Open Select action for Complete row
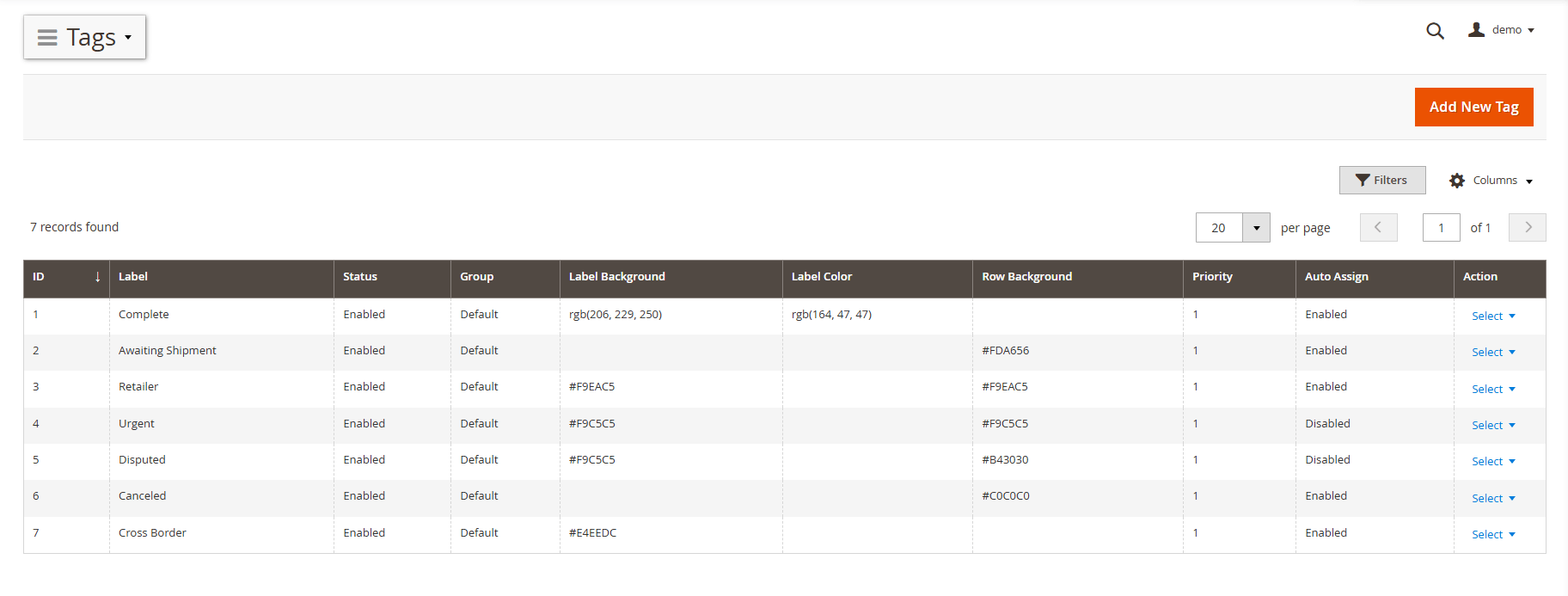1568x596 pixels. (x=1492, y=316)
